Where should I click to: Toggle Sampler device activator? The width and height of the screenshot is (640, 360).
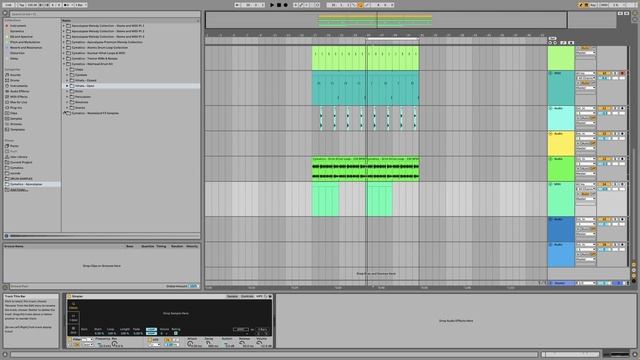click(x=69, y=296)
